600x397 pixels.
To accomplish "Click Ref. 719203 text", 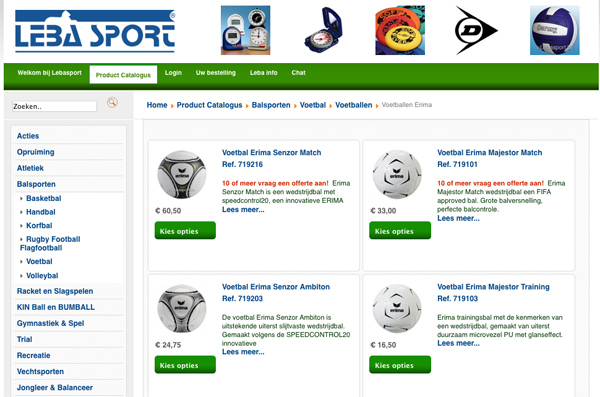I will pyautogui.click(x=242, y=299).
